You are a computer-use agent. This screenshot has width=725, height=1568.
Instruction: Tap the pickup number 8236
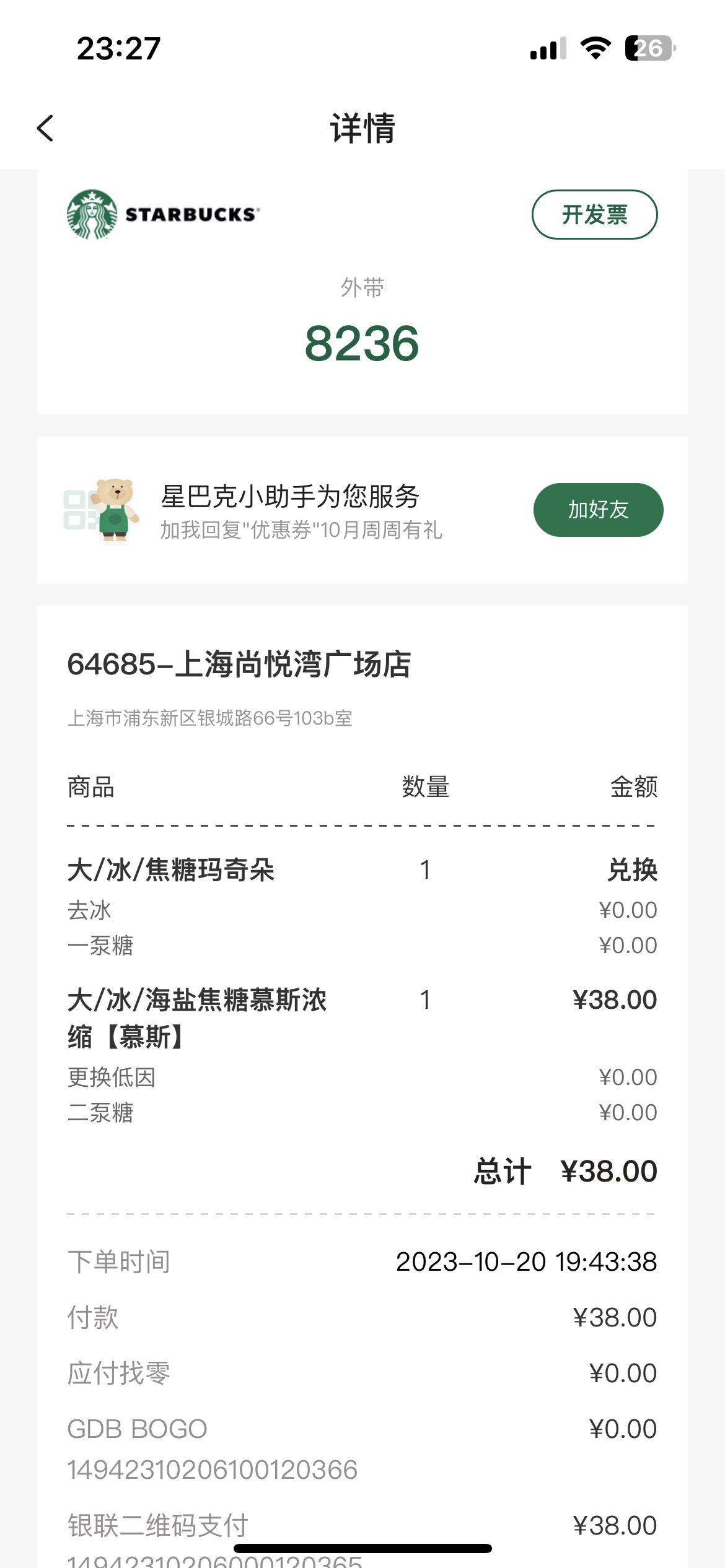pyautogui.click(x=362, y=343)
